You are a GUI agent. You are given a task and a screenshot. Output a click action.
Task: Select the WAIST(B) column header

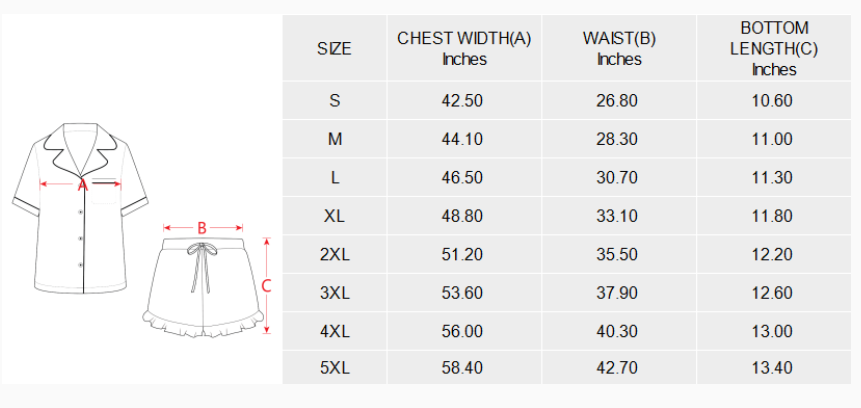(x=619, y=48)
